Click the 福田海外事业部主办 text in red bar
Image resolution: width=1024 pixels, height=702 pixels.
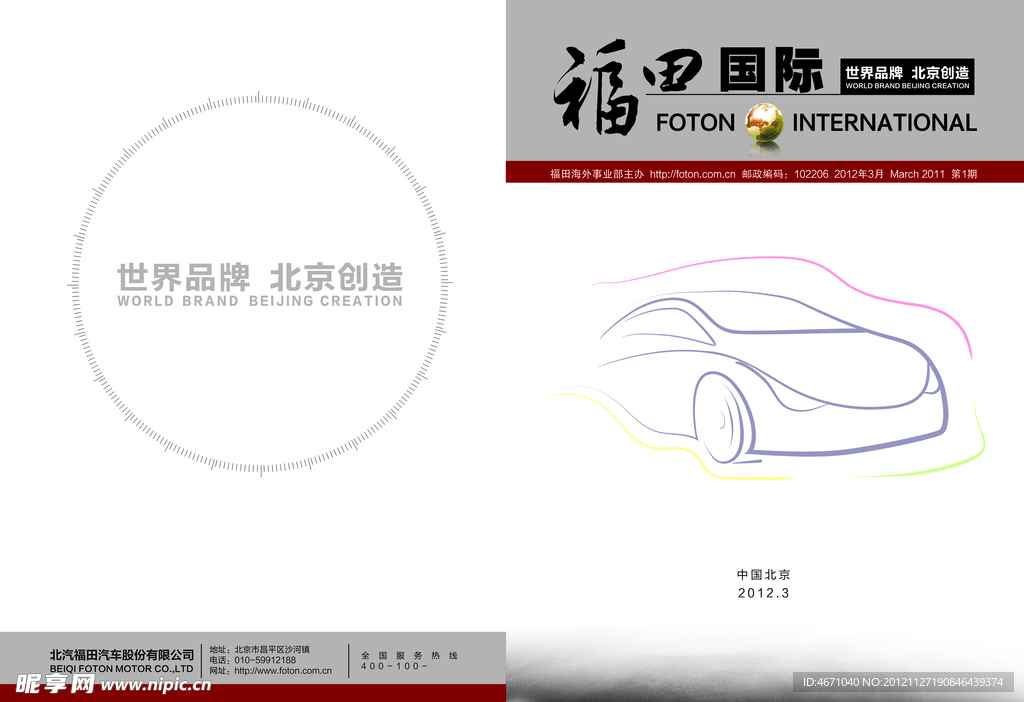[x=597, y=174]
